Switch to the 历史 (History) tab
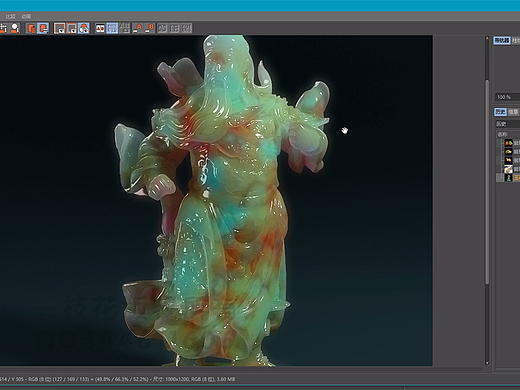 [500, 112]
